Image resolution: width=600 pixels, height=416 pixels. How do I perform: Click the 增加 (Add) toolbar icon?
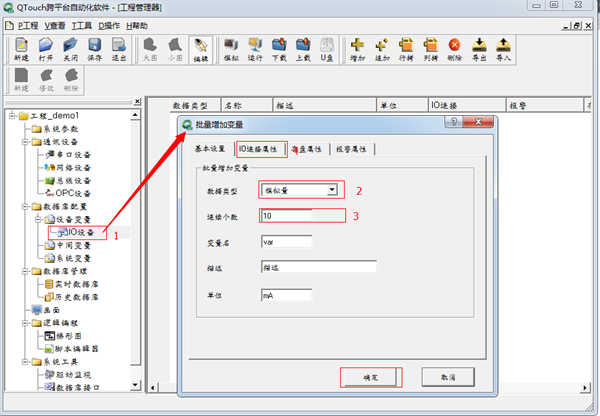[x=358, y=47]
